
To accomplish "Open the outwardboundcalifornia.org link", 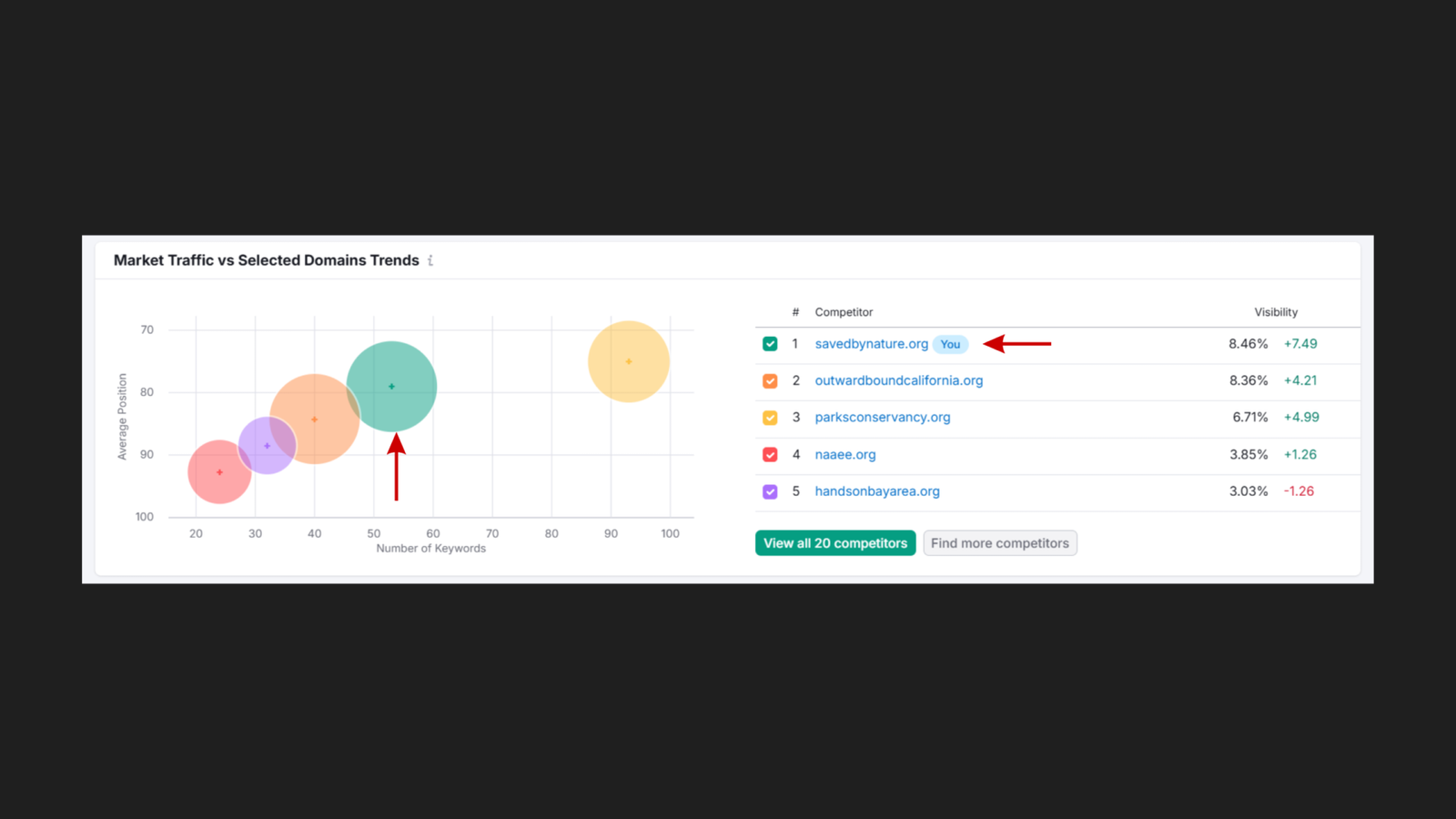I will click(898, 381).
